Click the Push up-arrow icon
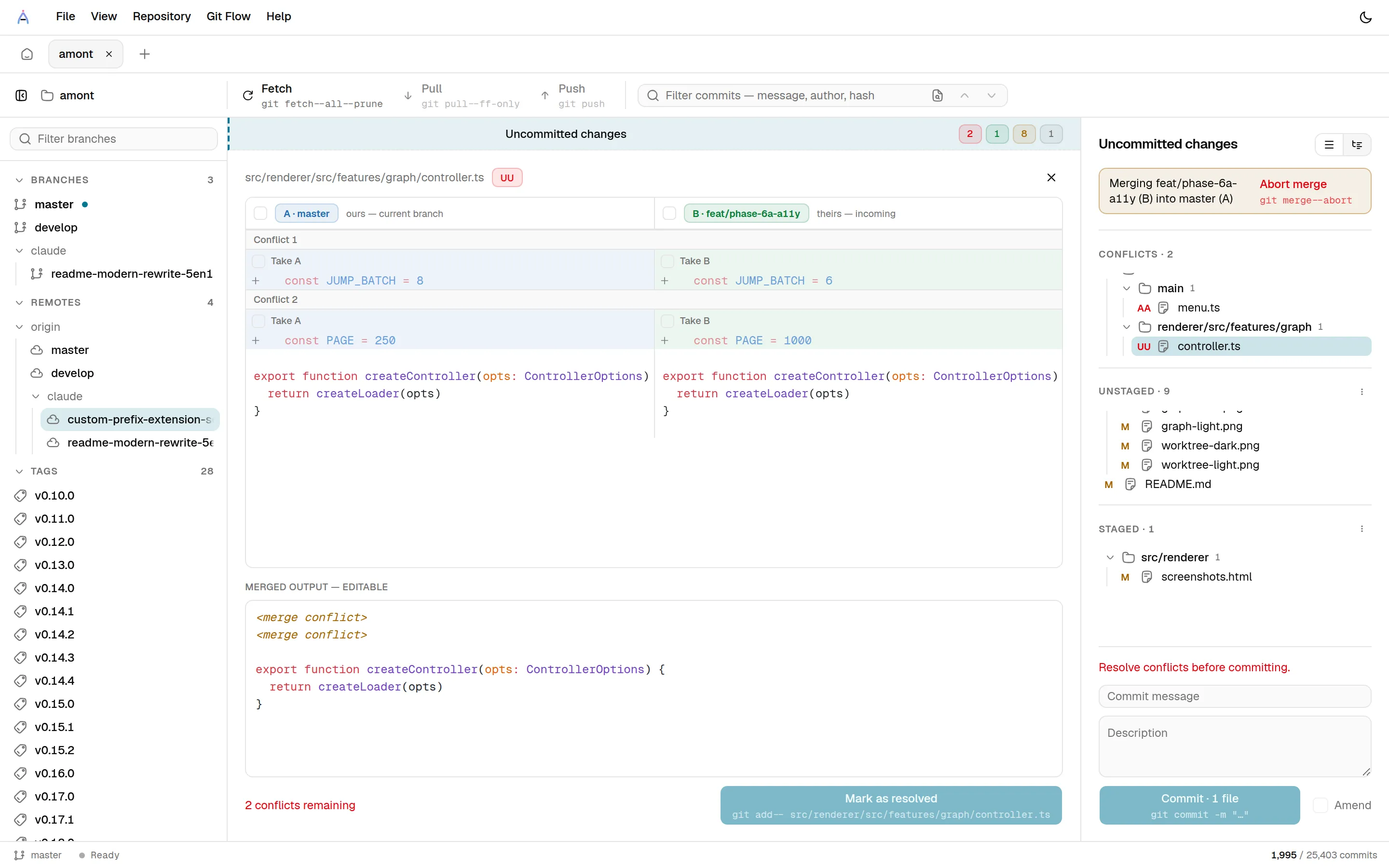The image size is (1389, 868). click(x=545, y=95)
